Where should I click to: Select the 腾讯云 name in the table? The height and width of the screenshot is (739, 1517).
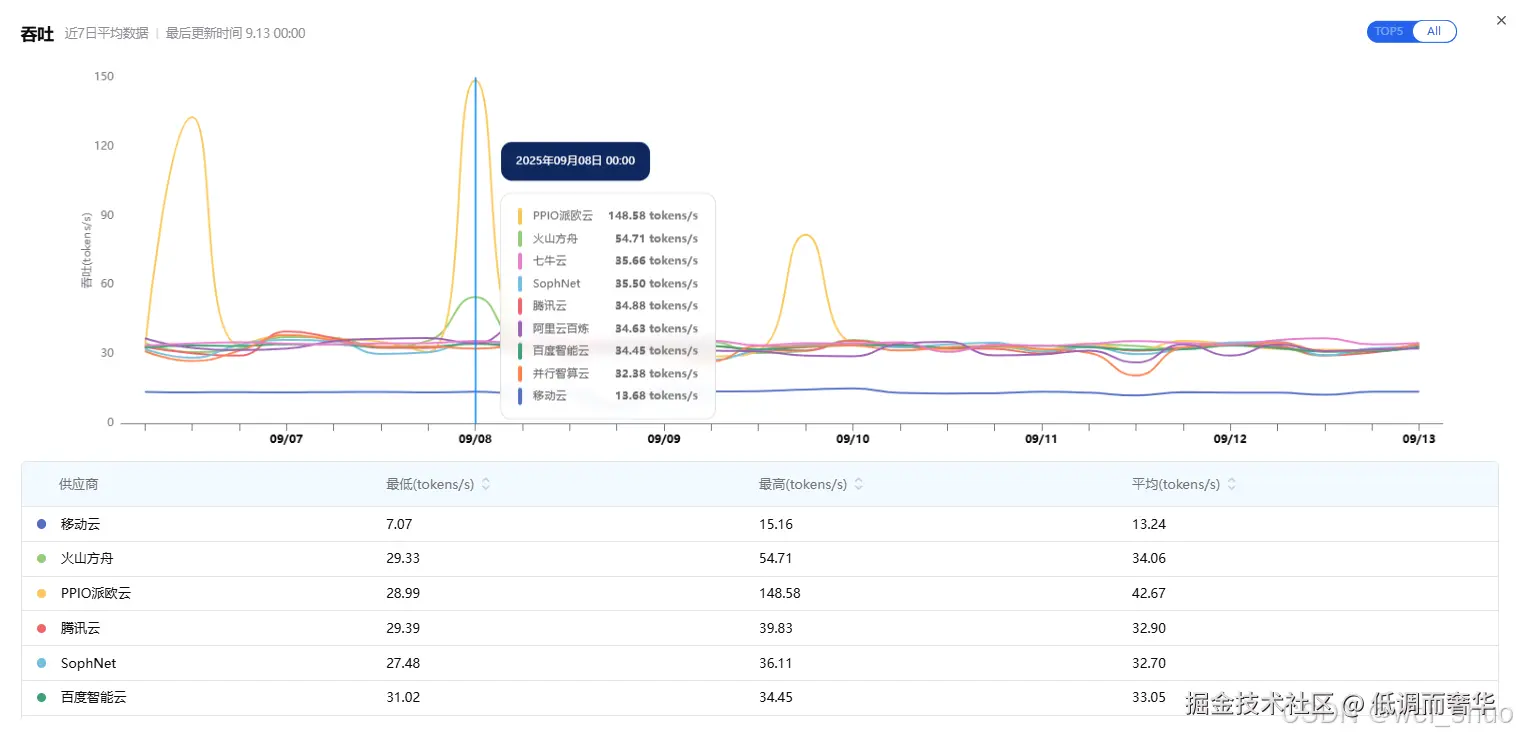tap(81, 628)
